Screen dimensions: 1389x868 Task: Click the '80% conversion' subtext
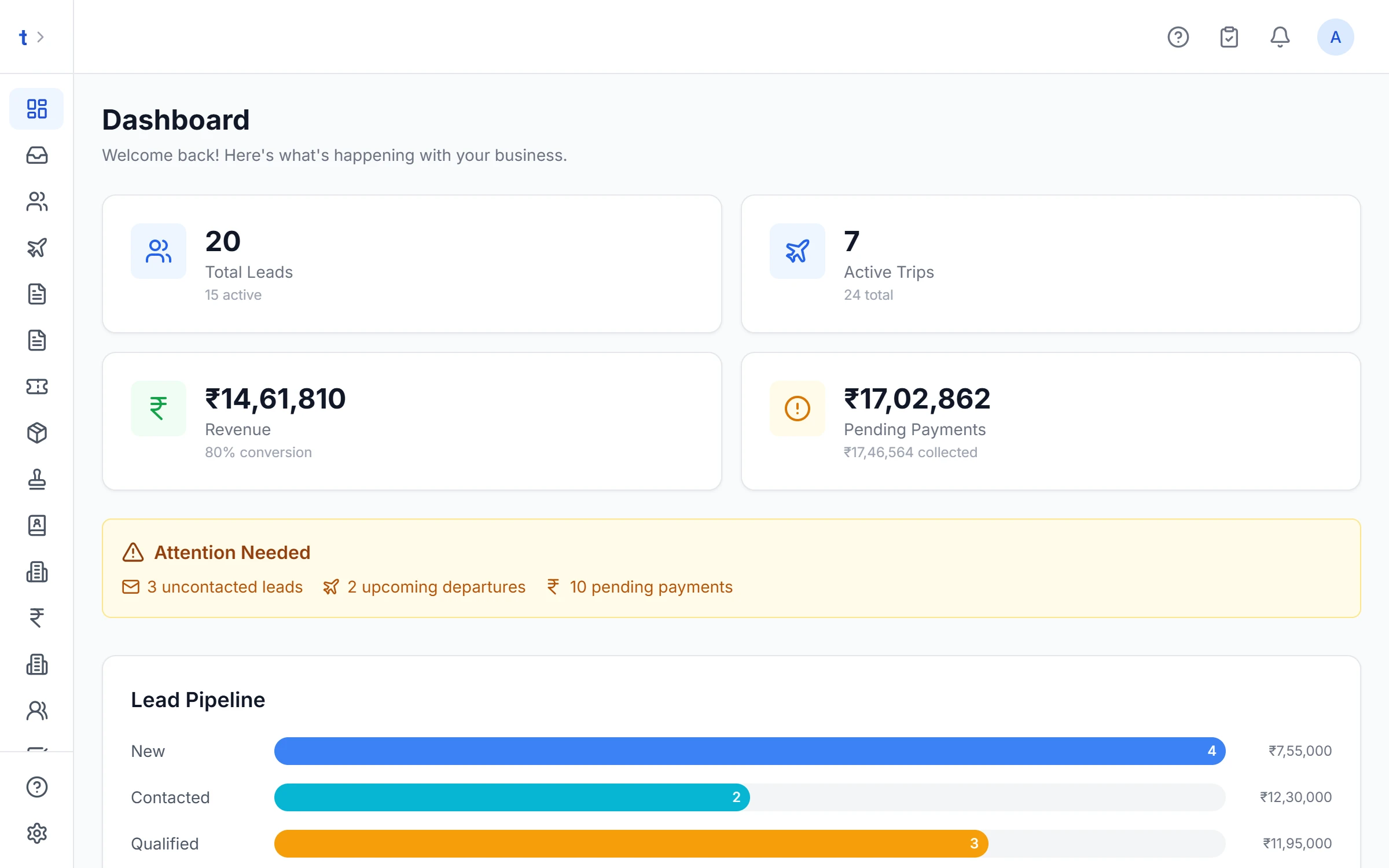tap(258, 452)
